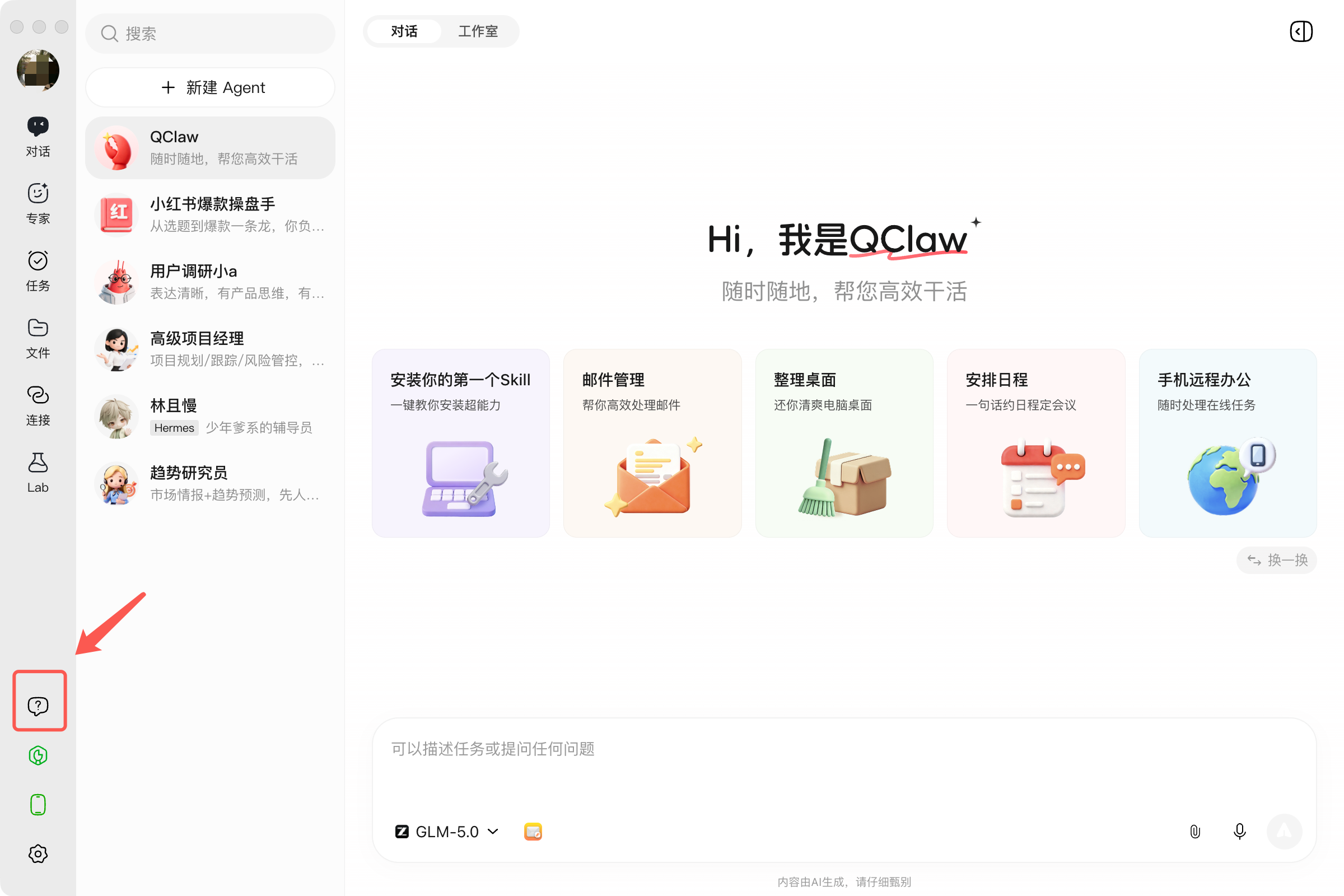
Task: Click the 新建 Agent button
Action: (211, 87)
